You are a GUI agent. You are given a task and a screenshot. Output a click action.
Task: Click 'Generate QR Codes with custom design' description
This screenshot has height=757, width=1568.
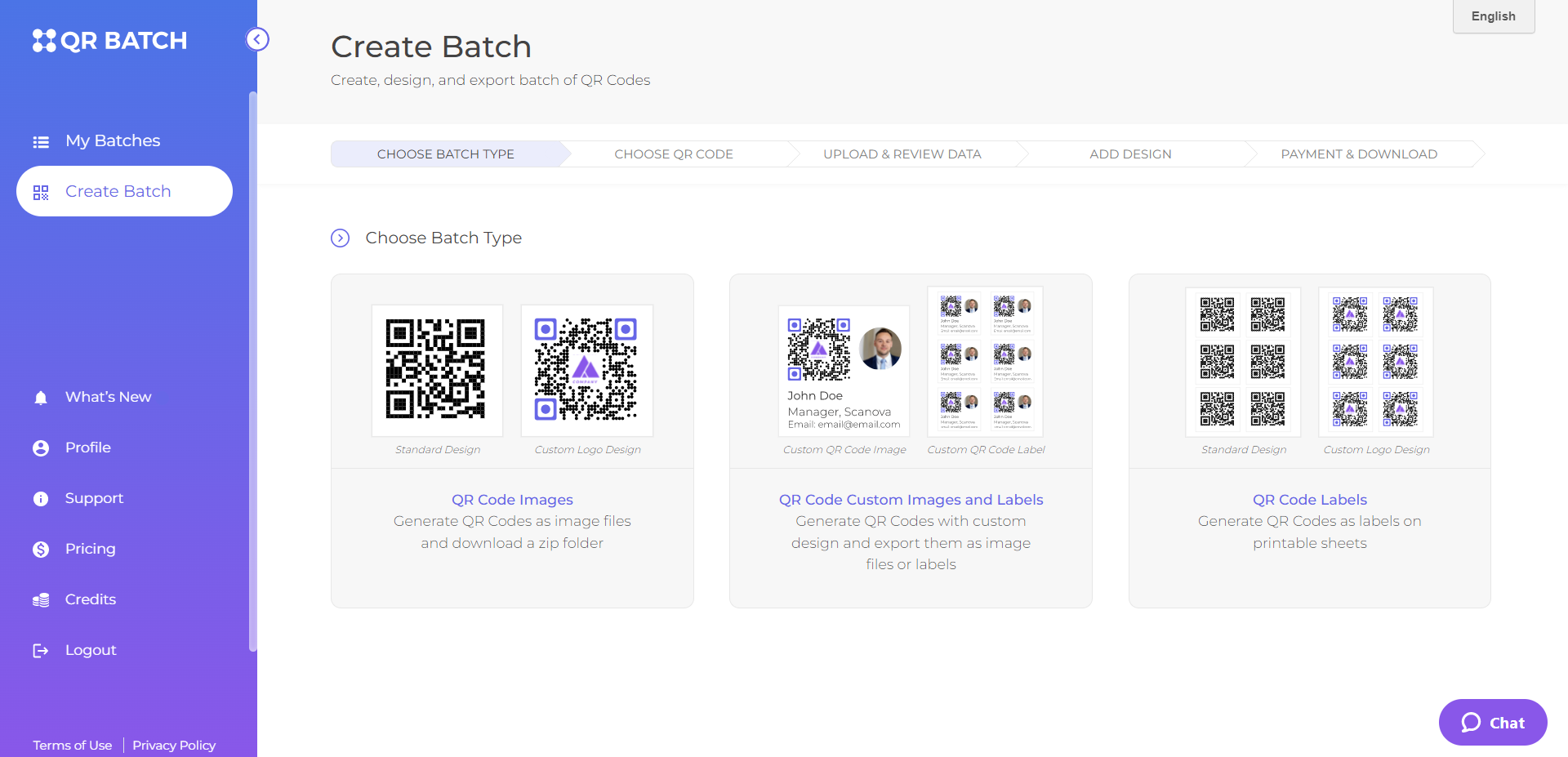point(911,542)
